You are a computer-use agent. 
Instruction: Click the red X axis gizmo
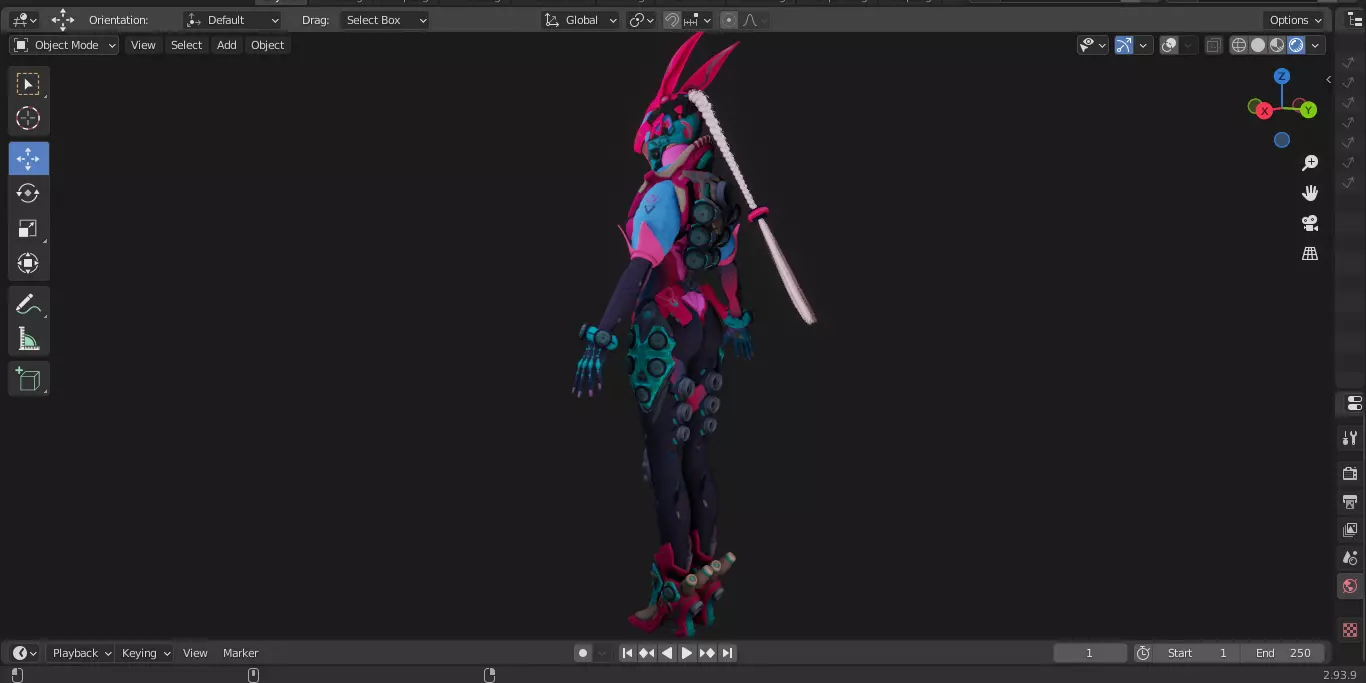[x=1264, y=110]
